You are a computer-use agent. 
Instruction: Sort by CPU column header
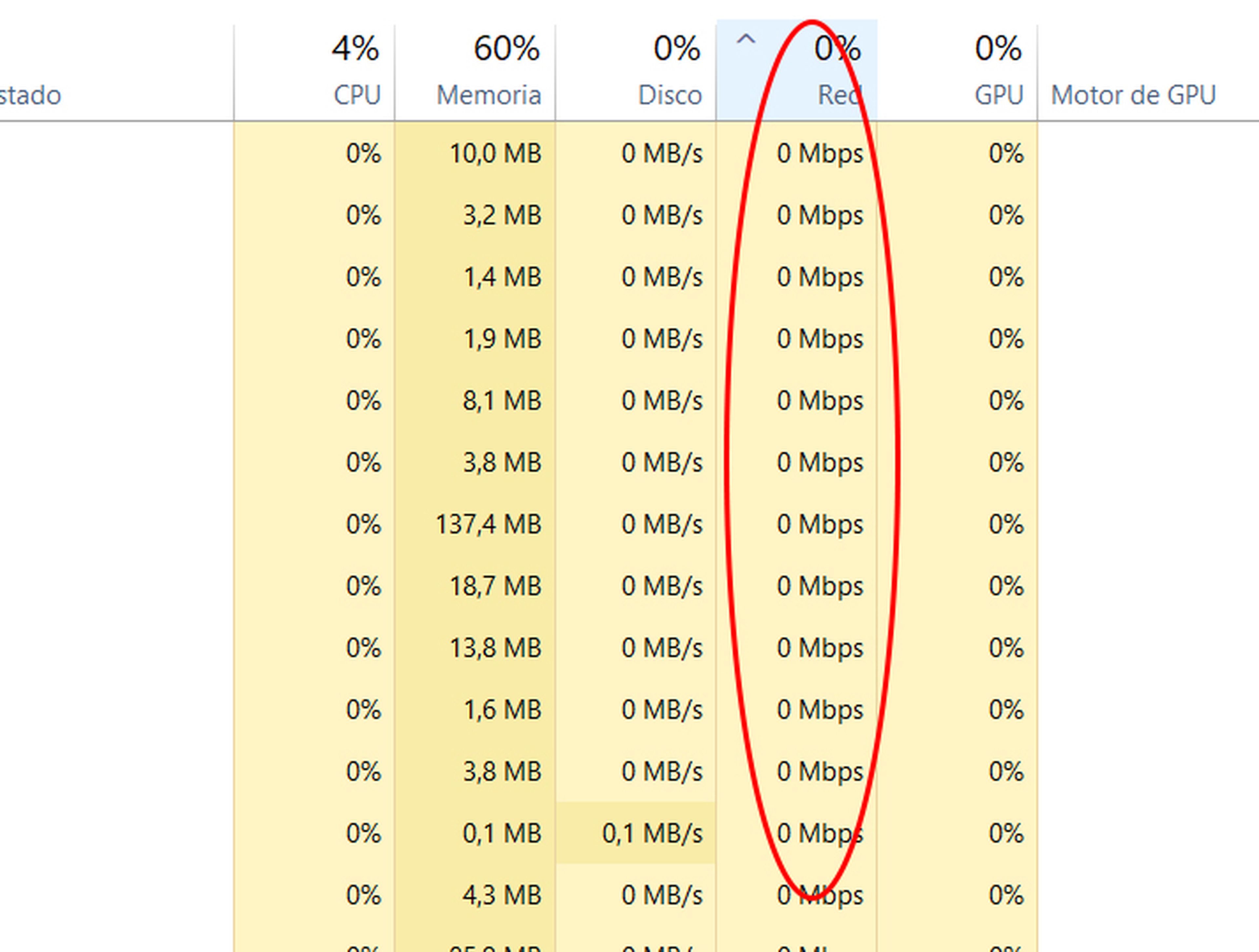tap(357, 95)
